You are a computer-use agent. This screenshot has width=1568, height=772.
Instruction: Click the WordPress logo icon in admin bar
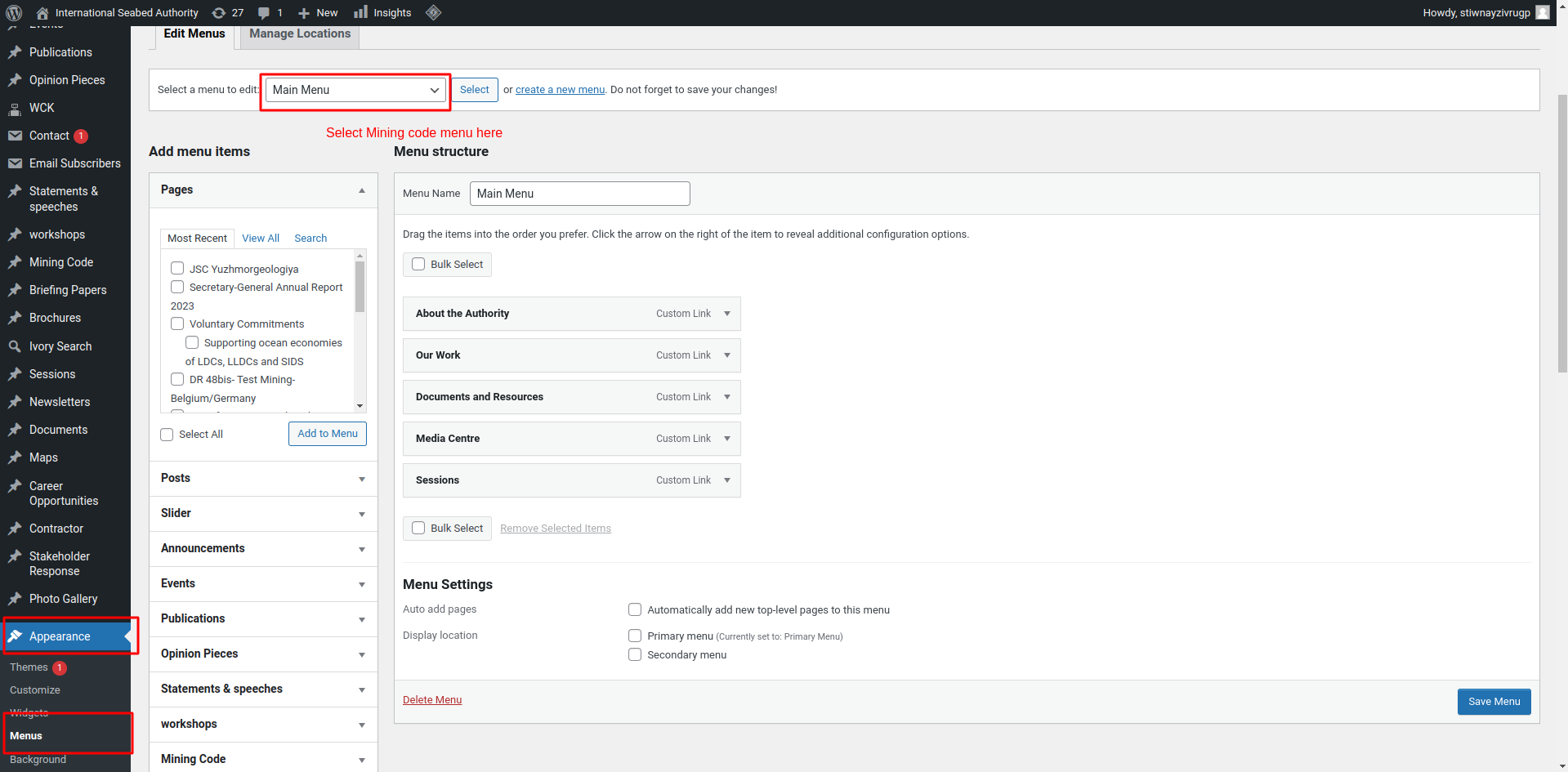tap(14, 13)
